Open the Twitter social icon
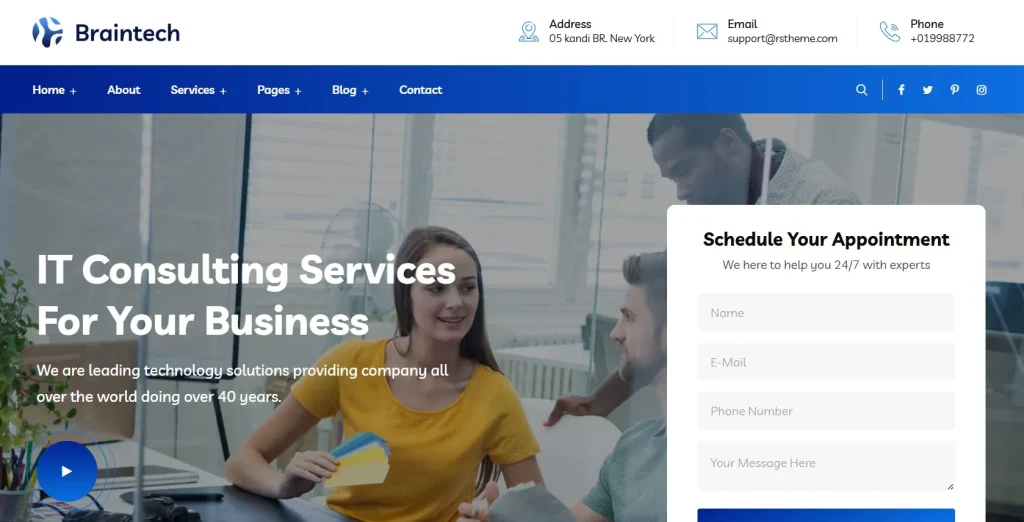 (927, 90)
